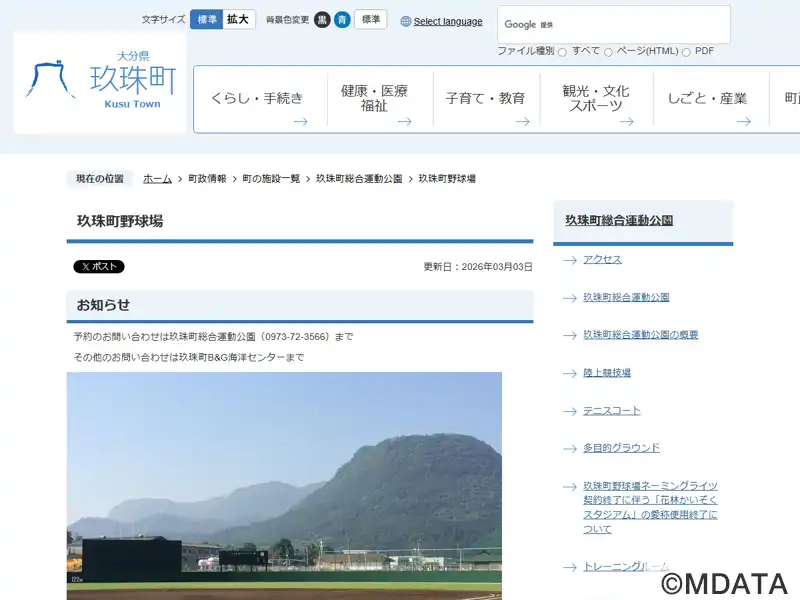Image resolution: width=800 pixels, height=600 pixels.
Task: Open 子育て・教育 navigation menu
Action: coord(486,99)
